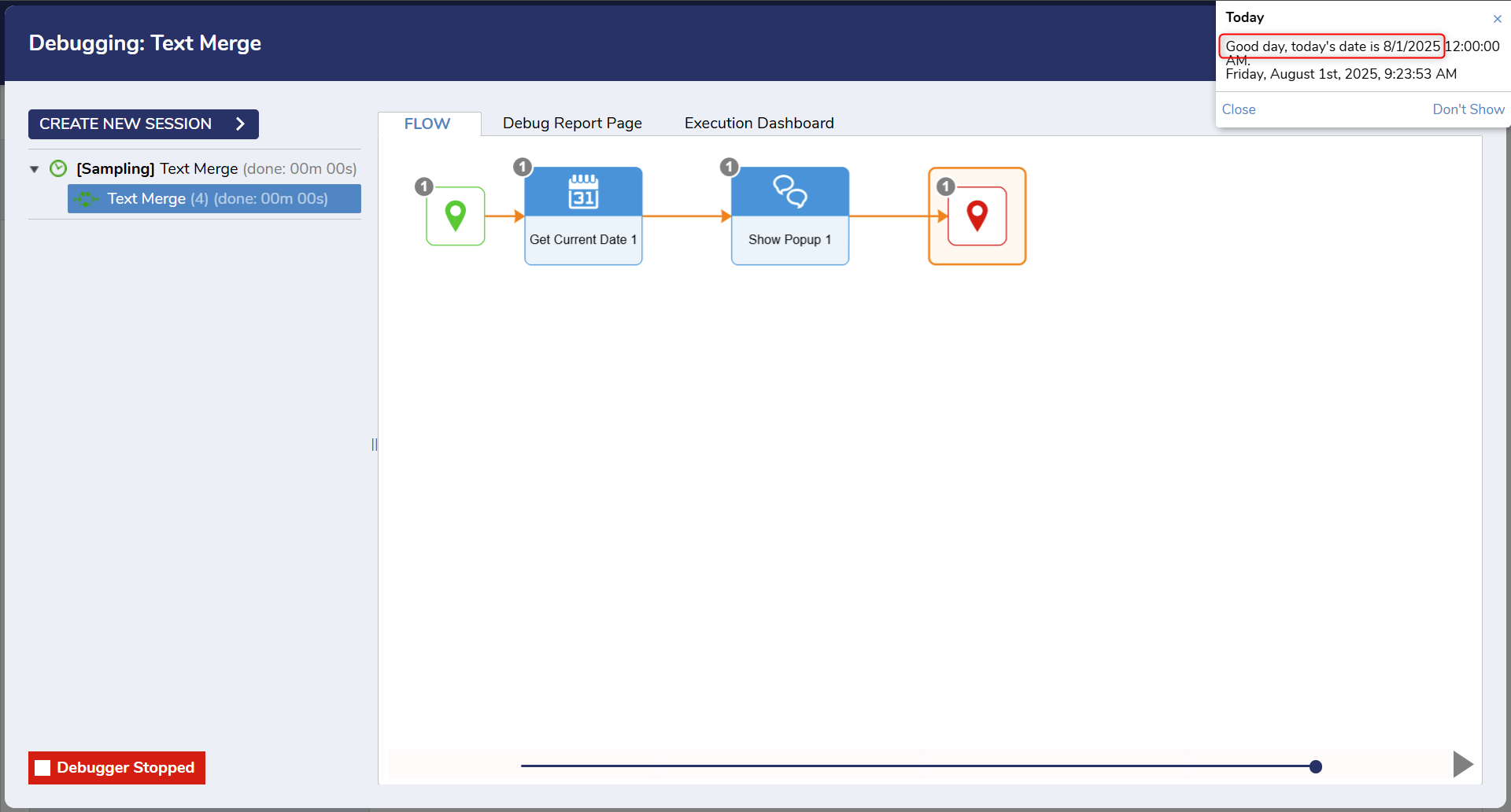Viewport: 1511px width, 812px height.
Task: Click the 'Friday, August 1st, 2025' timestamp
Action: 1341,75
